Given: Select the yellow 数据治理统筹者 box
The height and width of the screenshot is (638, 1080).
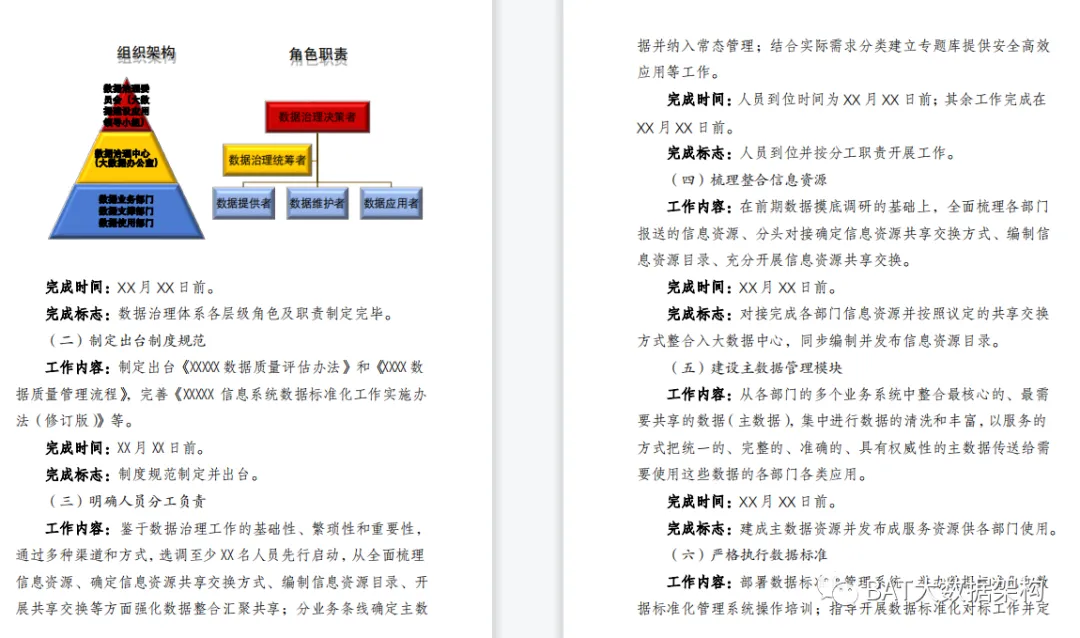Looking at the screenshot, I should click(x=267, y=160).
